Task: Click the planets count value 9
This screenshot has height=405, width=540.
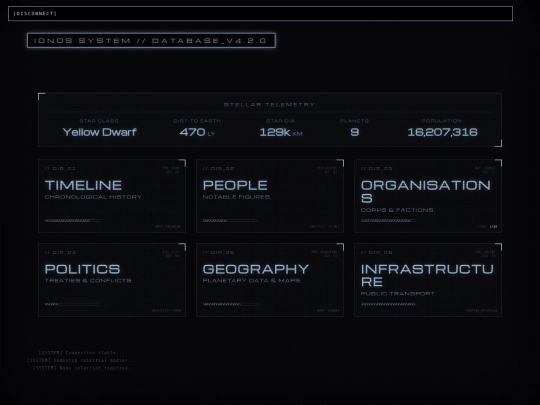Action: (354, 132)
